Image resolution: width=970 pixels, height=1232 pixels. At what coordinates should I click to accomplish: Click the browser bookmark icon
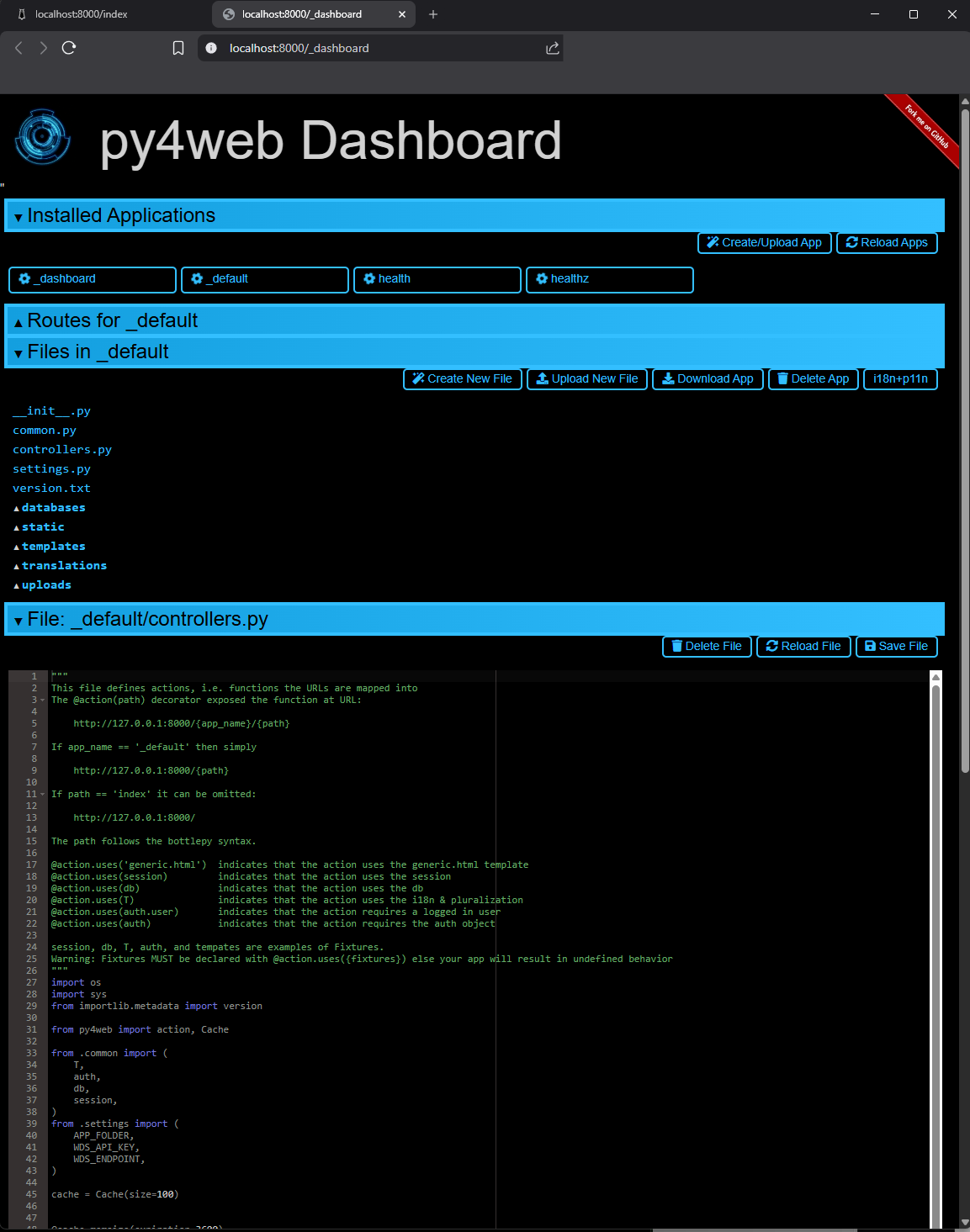point(178,48)
